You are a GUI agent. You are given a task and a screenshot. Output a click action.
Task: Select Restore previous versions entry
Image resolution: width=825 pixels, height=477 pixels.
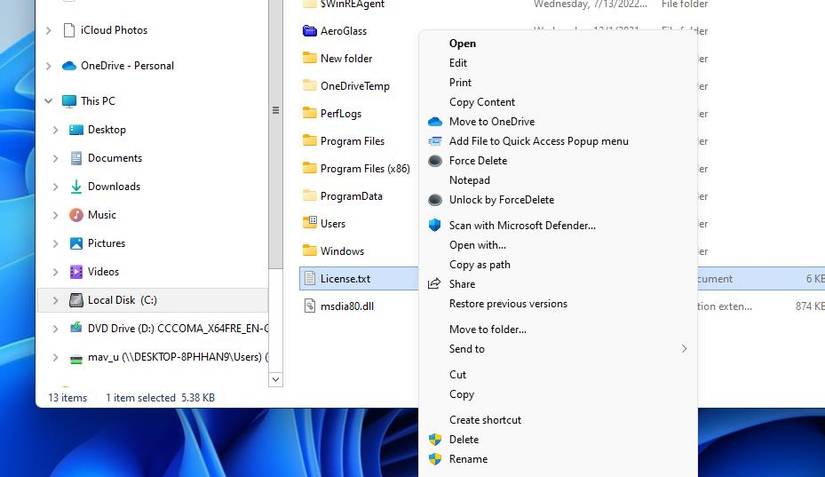pos(508,303)
